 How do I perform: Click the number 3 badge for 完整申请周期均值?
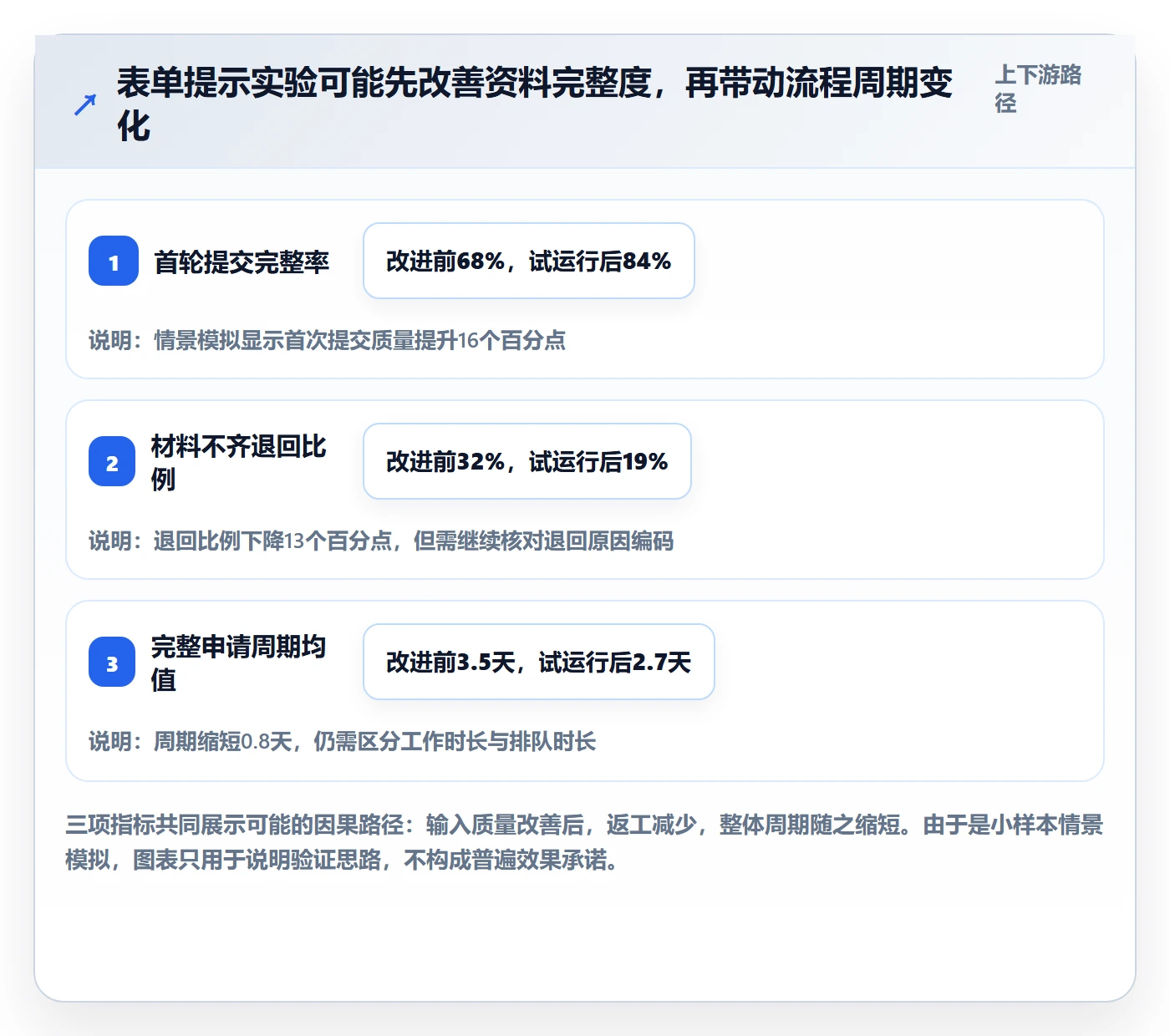pos(112,662)
